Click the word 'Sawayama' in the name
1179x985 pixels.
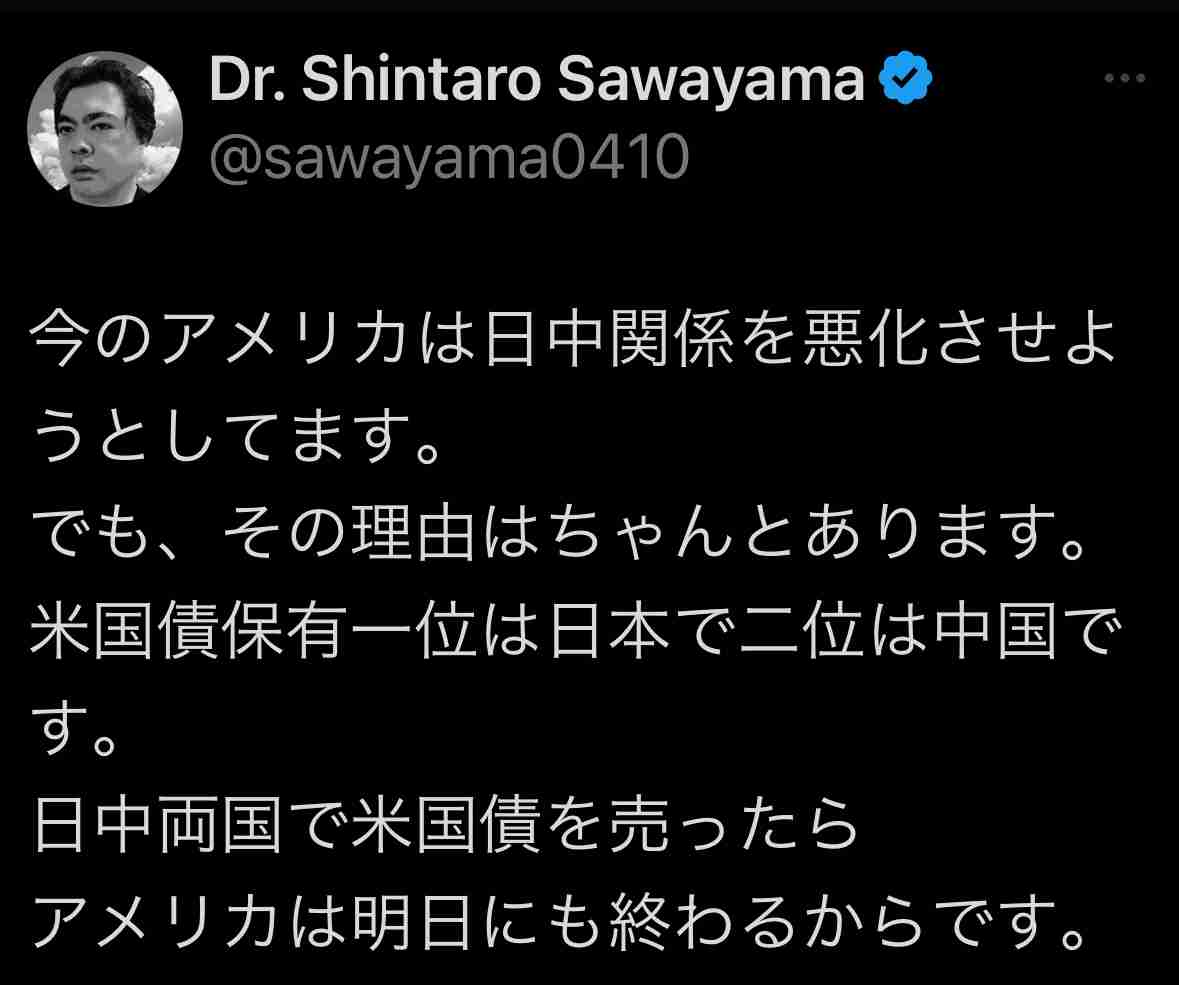(711, 80)
